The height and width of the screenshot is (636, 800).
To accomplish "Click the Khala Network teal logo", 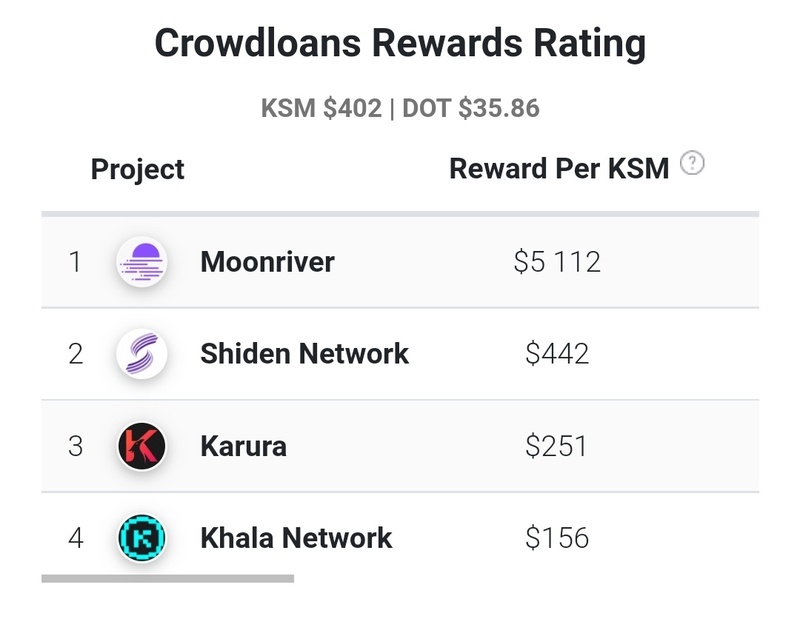I will [x=141, y=538].
